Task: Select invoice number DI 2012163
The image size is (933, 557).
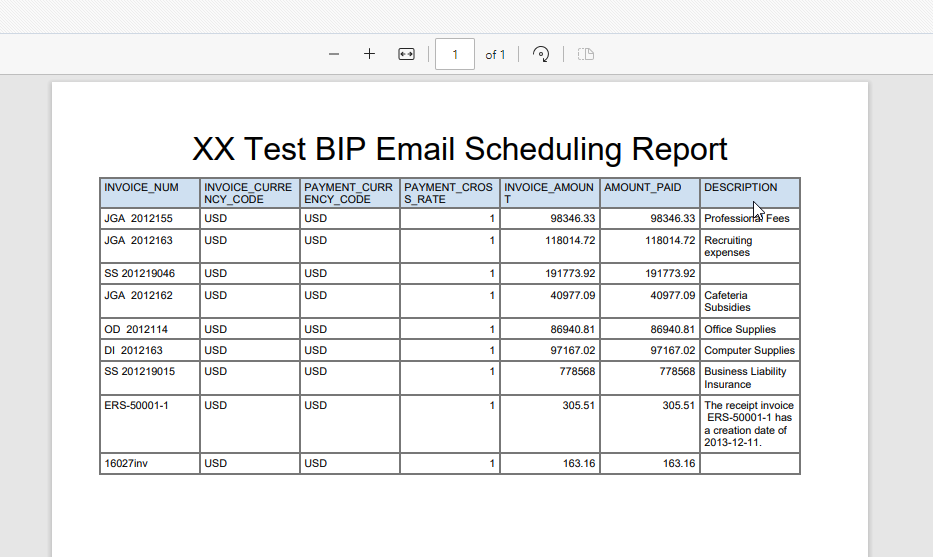Action: point(134,351)
